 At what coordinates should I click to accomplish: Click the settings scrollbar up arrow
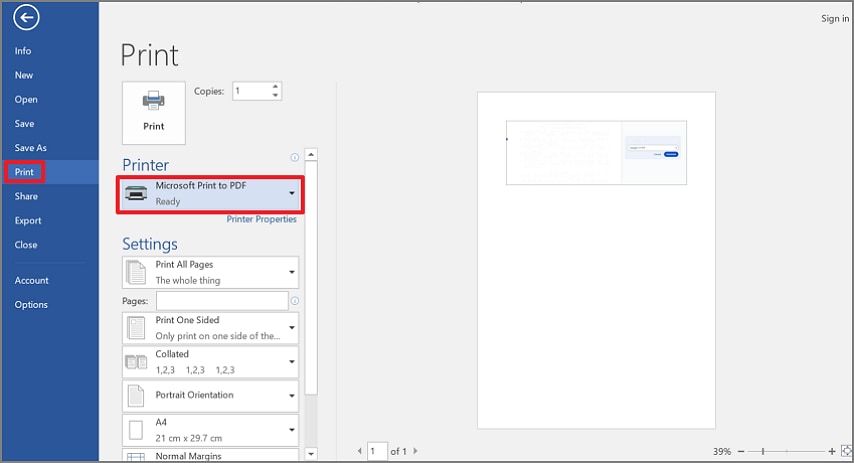pyautogui.click(x=311, y=155)
